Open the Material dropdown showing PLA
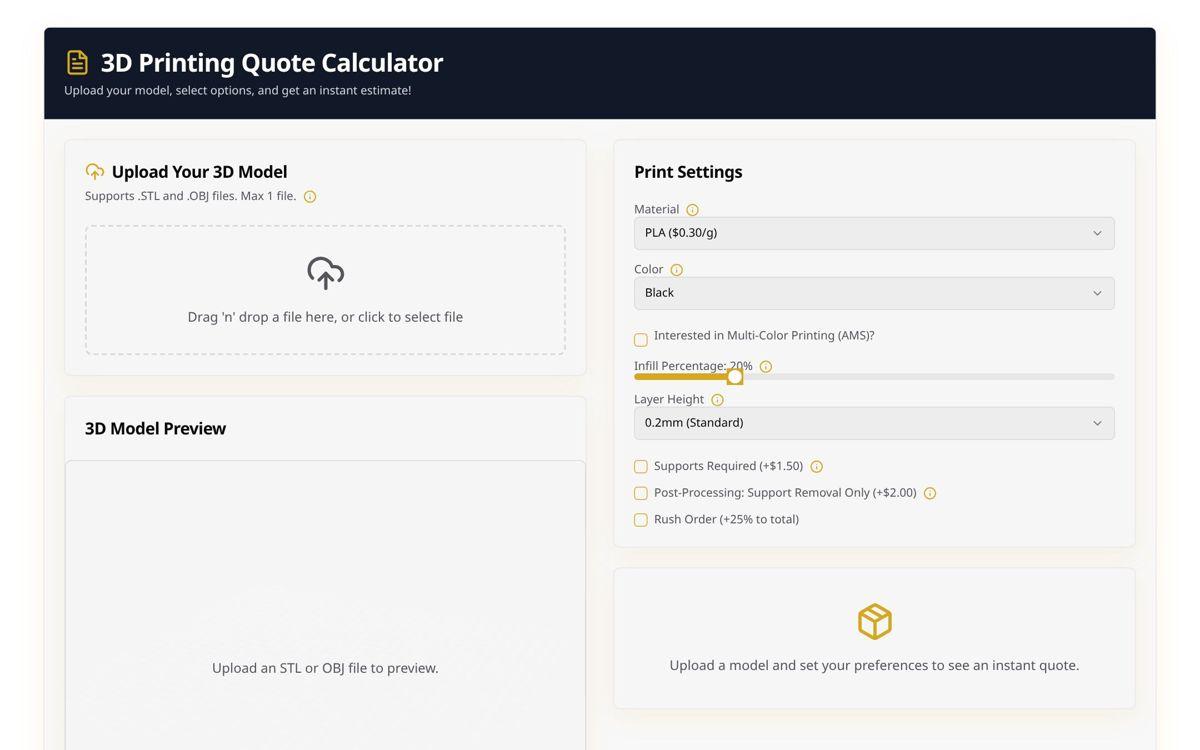Screen dimensions: 1200x750 (874, 233)
